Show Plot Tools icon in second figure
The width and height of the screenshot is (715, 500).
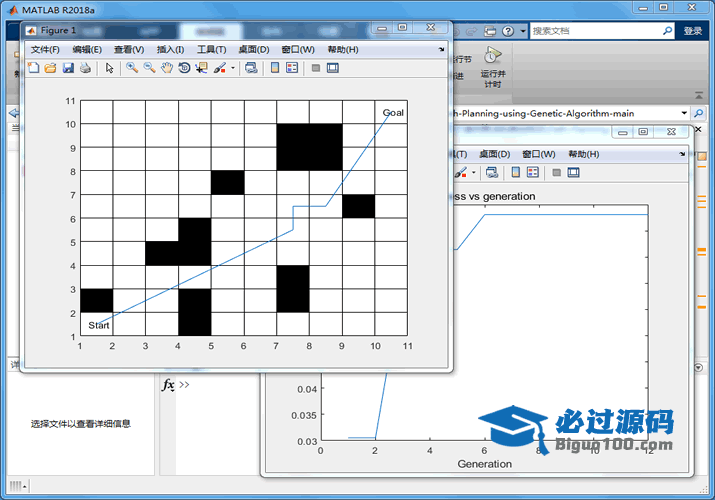(x=574, y=172)
